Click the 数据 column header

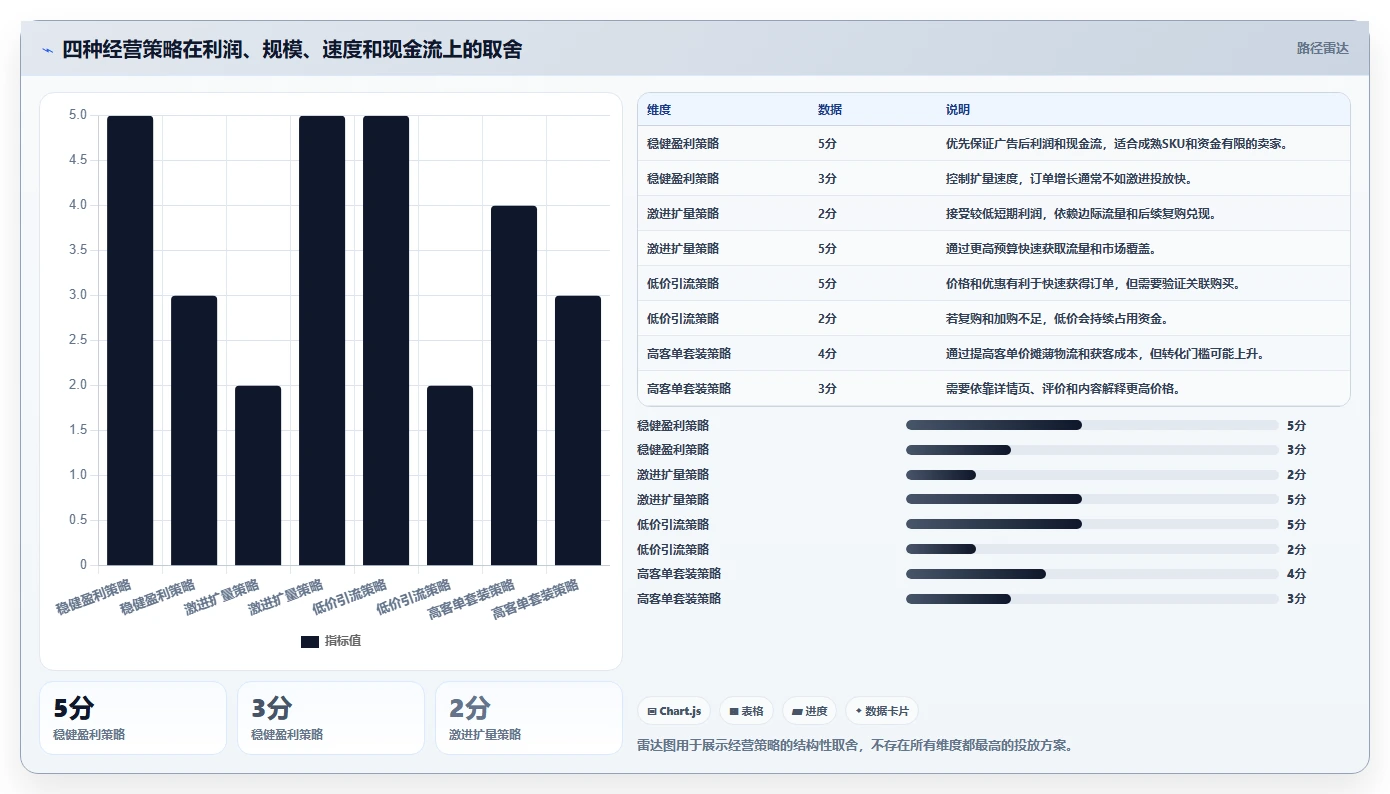pyautogui.click(x=830, y=110)
